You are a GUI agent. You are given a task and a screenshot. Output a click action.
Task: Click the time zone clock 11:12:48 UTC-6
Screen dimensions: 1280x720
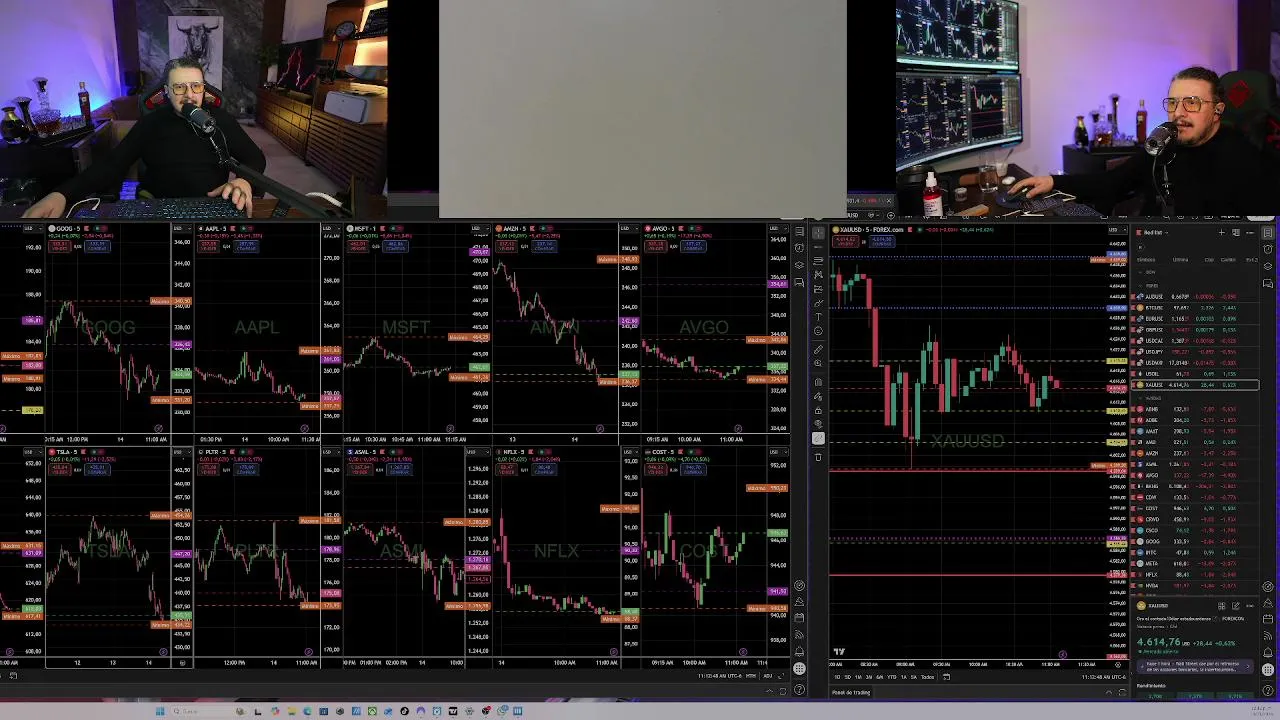[x=1104, y=677]
